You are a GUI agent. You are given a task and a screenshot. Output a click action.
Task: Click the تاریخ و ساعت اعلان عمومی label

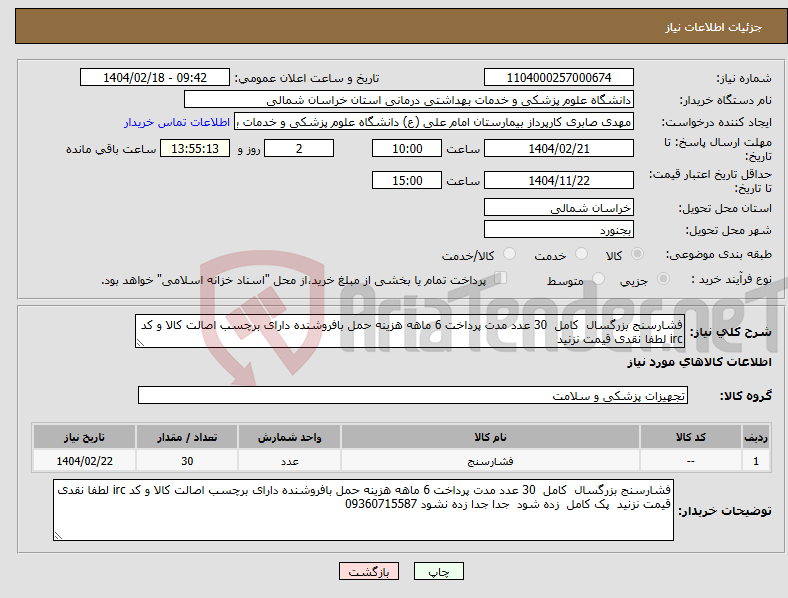(x=307, y=78)
